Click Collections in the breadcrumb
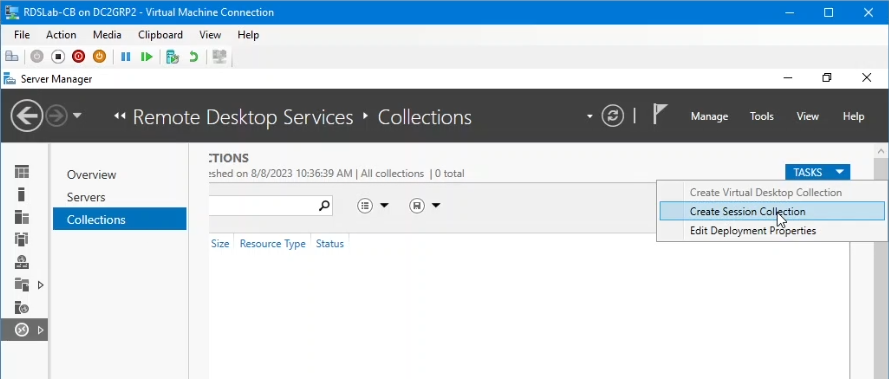The height and width of the screenshot is (379, 889). click(x=425, y=117)
